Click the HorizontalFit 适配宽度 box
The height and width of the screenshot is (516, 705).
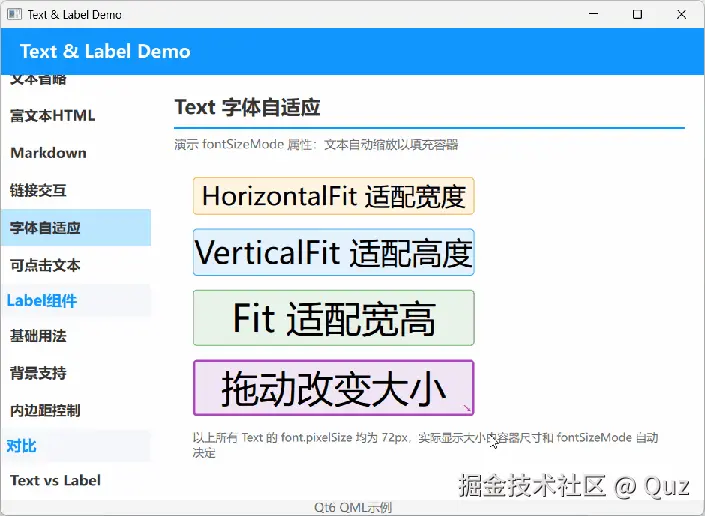pos(334,196)
